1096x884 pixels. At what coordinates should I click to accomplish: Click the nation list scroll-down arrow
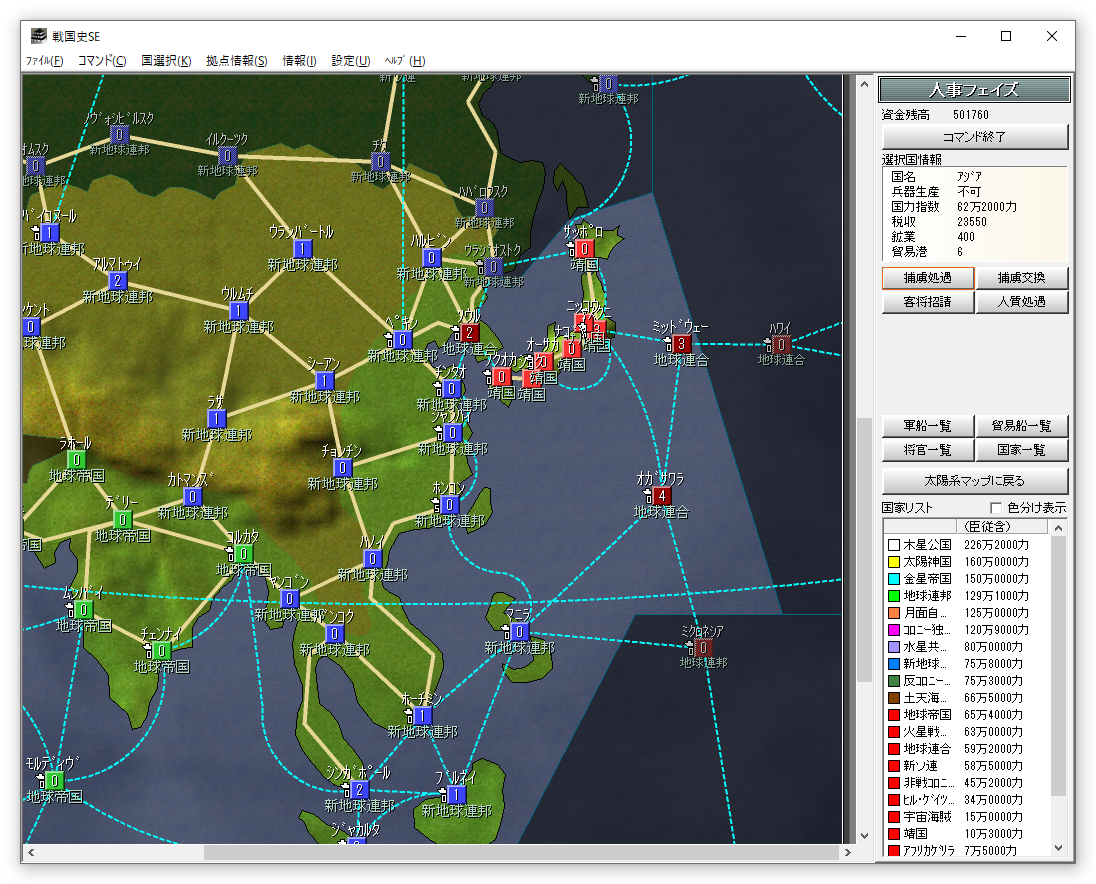(1060, 848)
